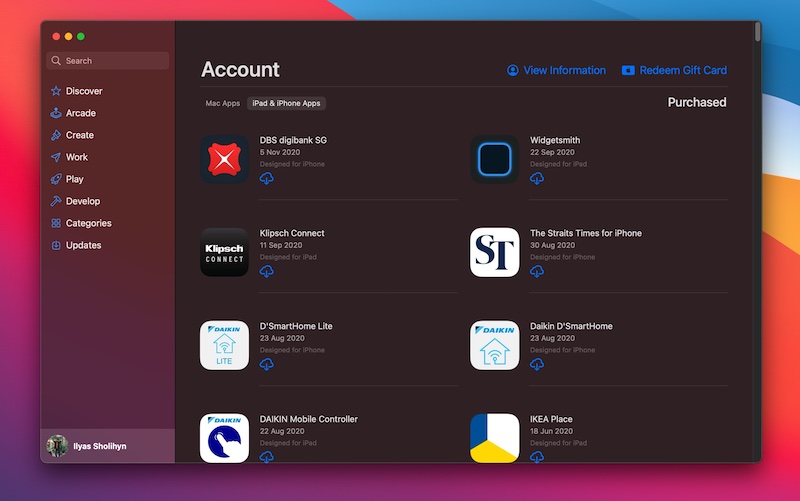Download Klipsch Connect via cloud icon
Screen dimensions: 800x501
tap(266, 271)
